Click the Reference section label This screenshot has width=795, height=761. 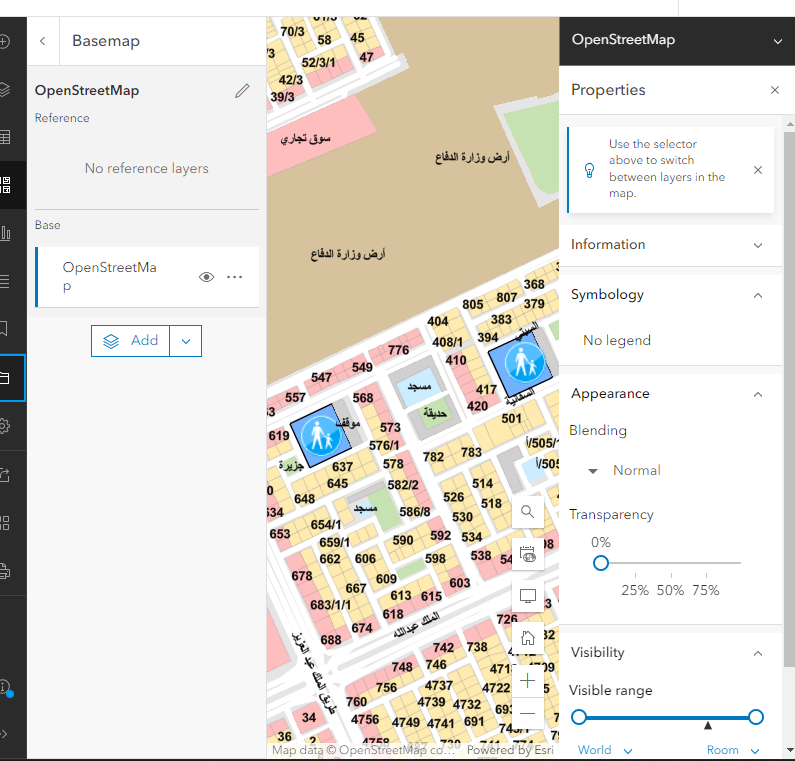62,118
